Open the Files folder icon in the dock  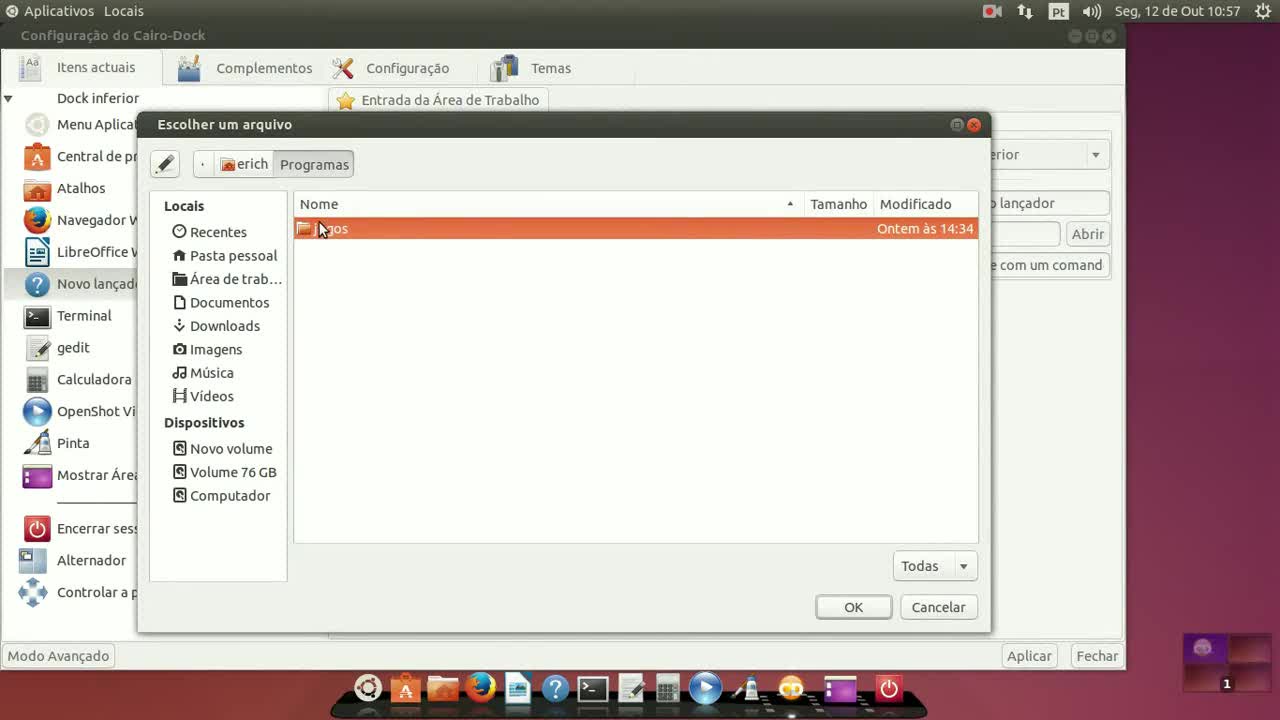click(x=443, y=689)
